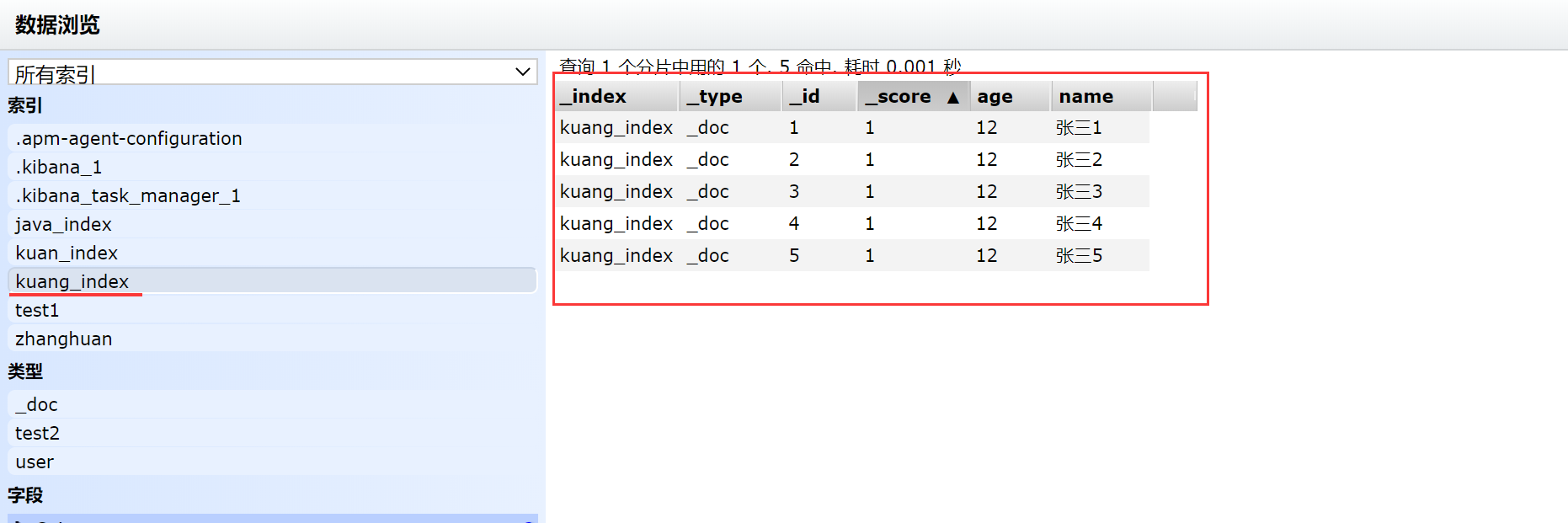The width and height of the screenshot is (1568, 523).
Task: Open the 所有索引 dropdown
Action: 273,72
